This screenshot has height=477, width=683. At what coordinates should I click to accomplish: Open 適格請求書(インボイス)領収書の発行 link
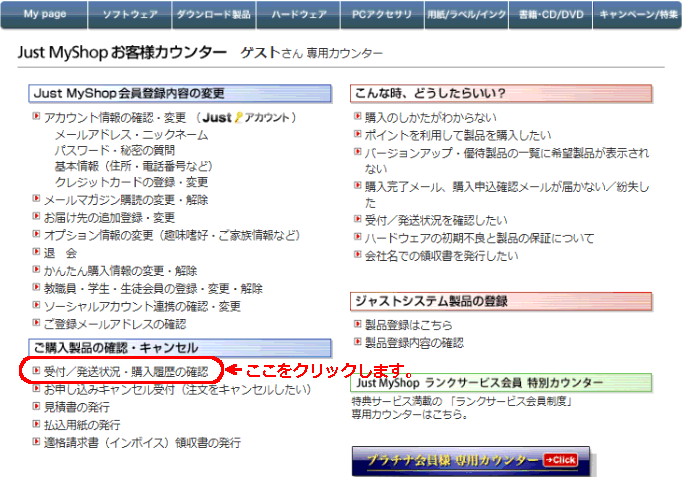142,443
